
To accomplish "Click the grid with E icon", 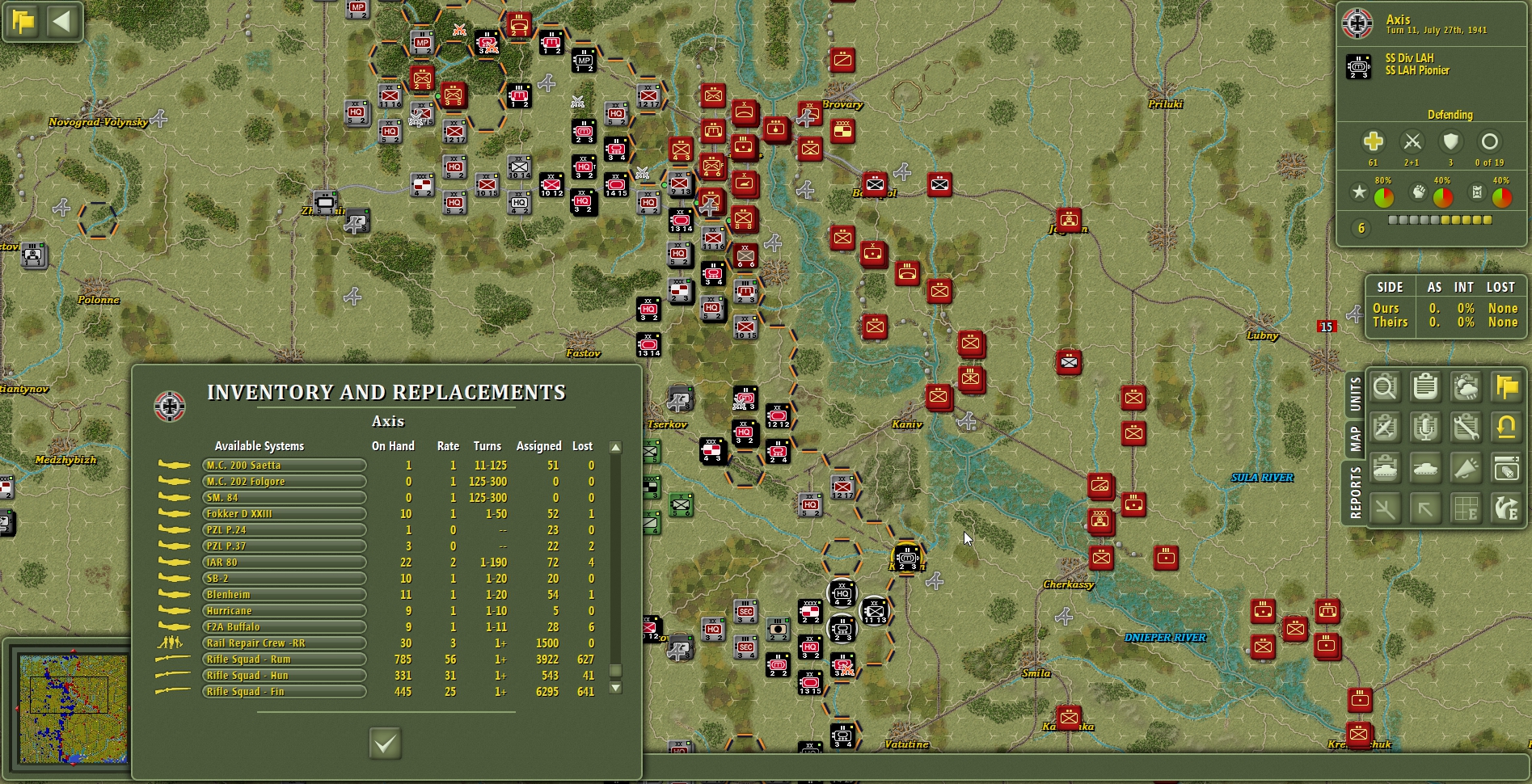I will [1466, 509].
